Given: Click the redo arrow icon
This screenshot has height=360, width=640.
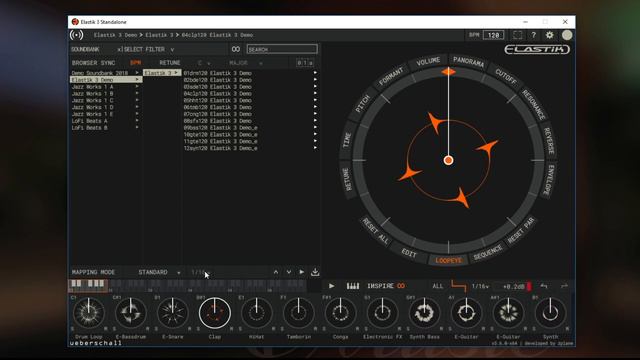Looking at the screenshot, I should pos(564,286).
